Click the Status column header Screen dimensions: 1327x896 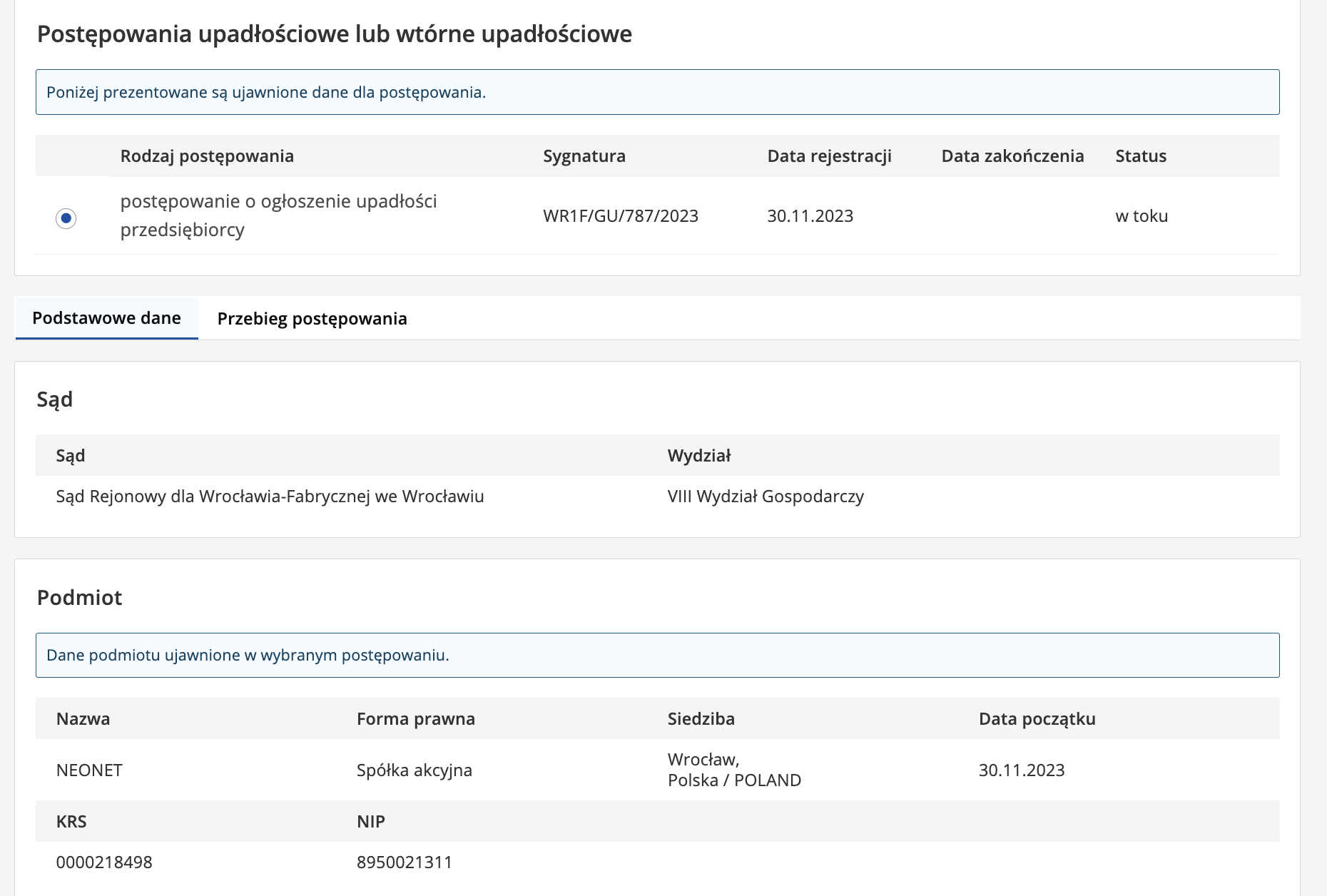1141,156
